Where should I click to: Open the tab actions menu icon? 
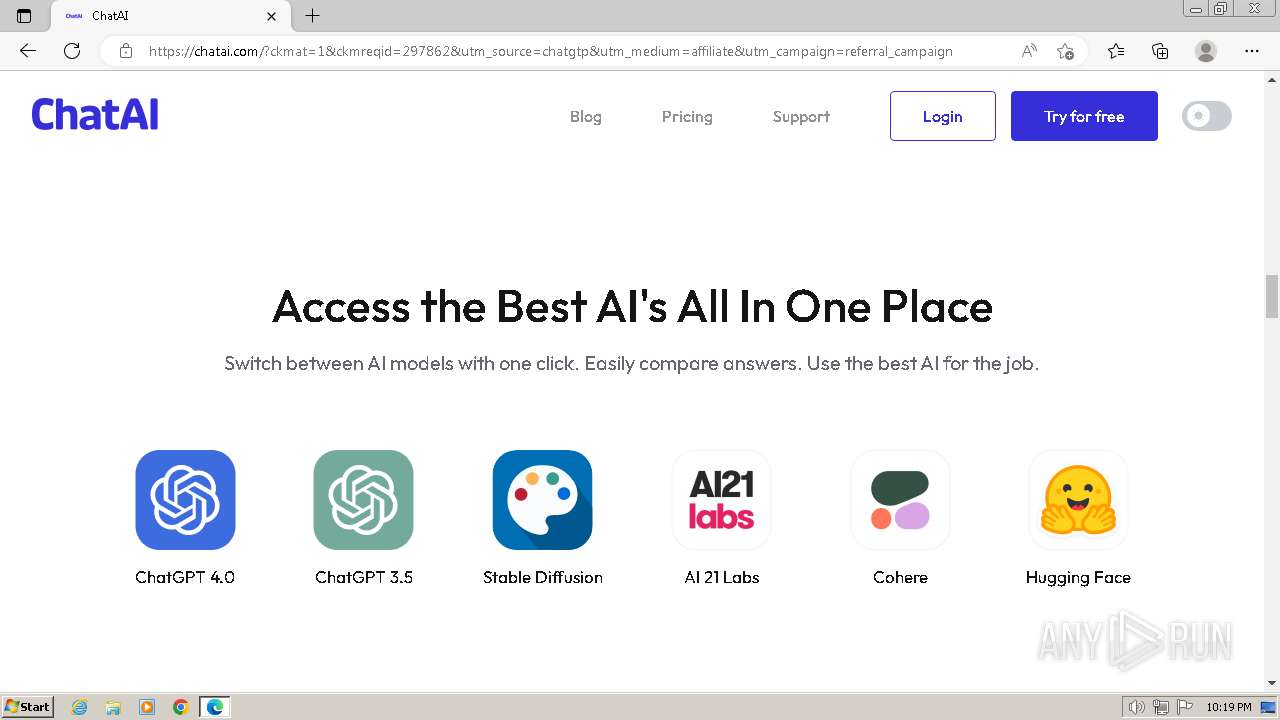pyautogui.click(x=24, y=16)
